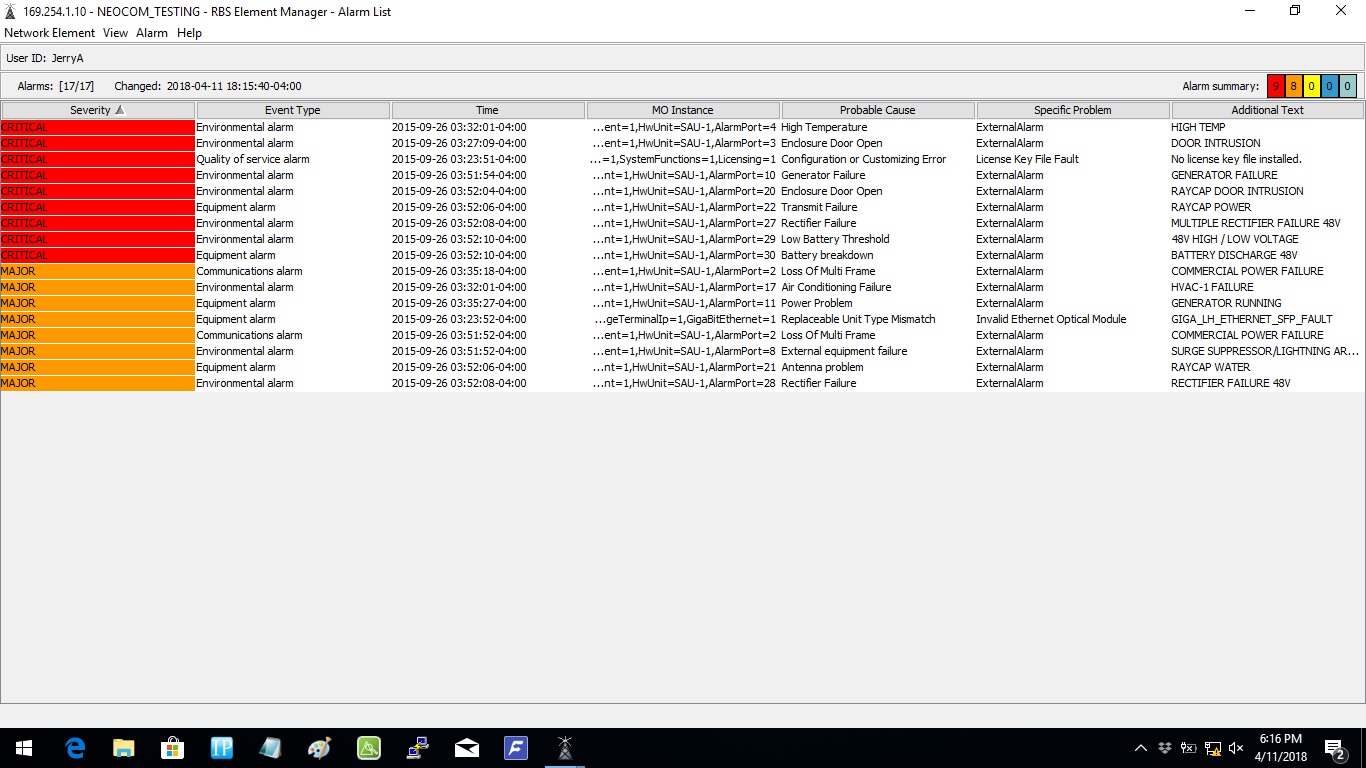Open the Dropbox tray icon
Image resolution: width=1366 pixels, height=768 pixels.
pos(1165,748)
